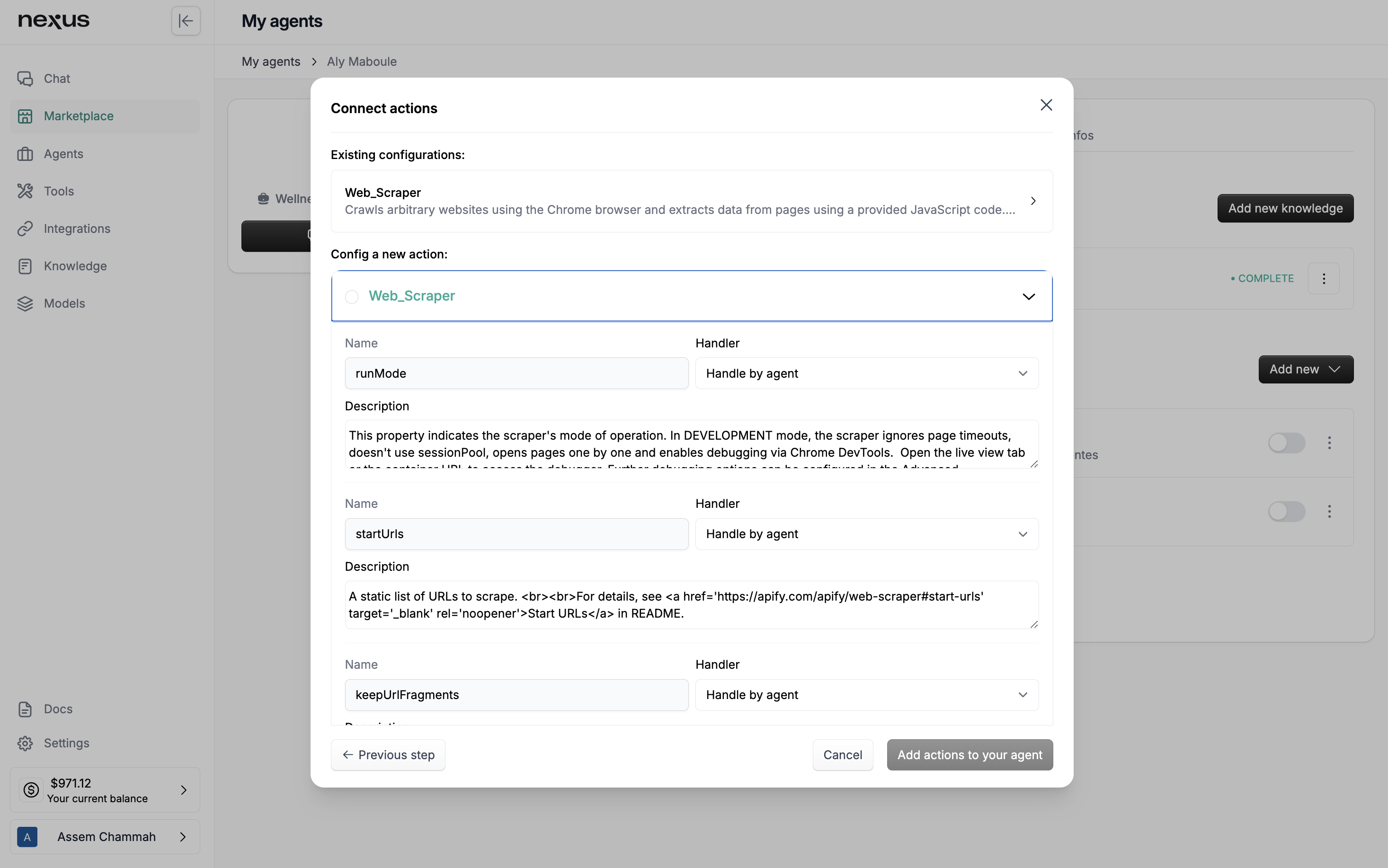Open the kebab menu beside the first toggle

1329,443
